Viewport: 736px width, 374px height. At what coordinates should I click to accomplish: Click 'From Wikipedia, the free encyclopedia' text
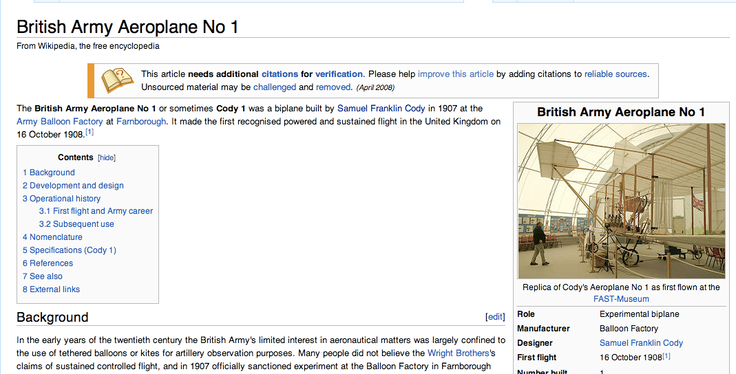click(88, 46)
